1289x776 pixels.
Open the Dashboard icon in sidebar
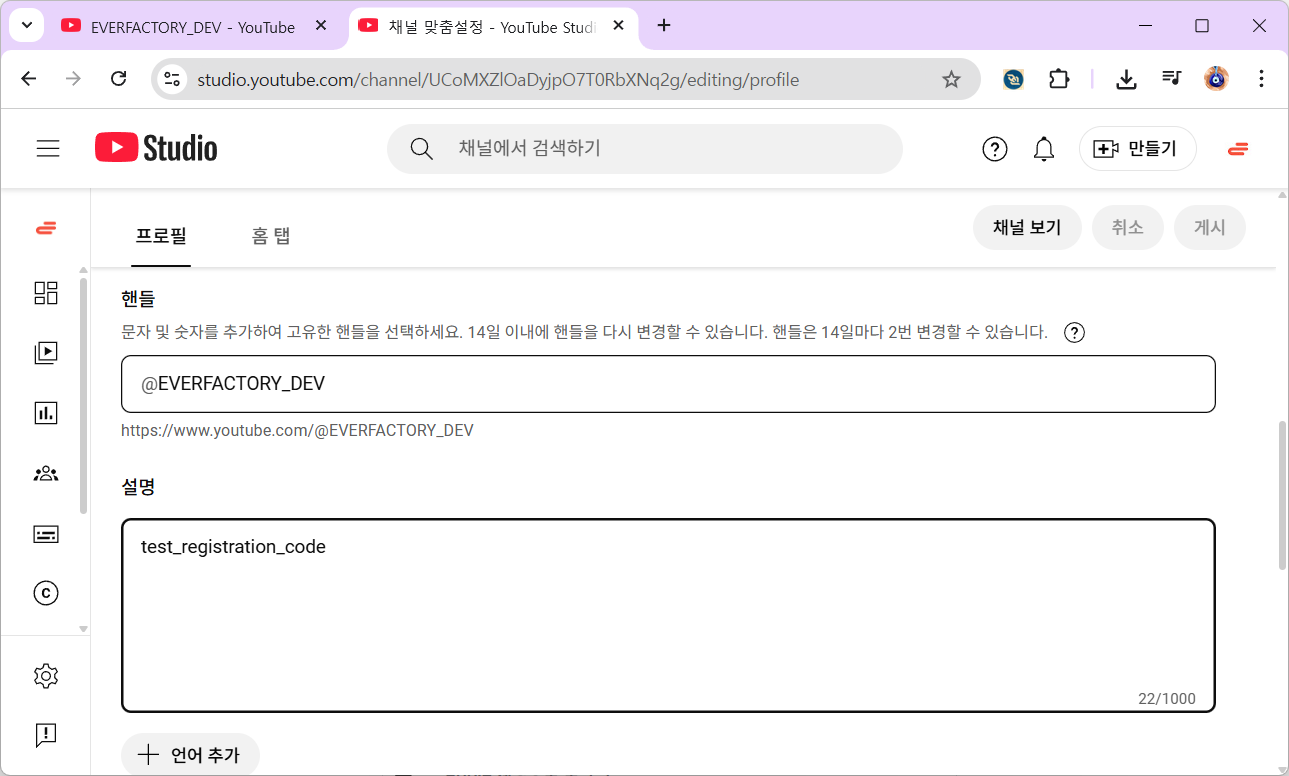pyautogui.click(x=46, y=292)
